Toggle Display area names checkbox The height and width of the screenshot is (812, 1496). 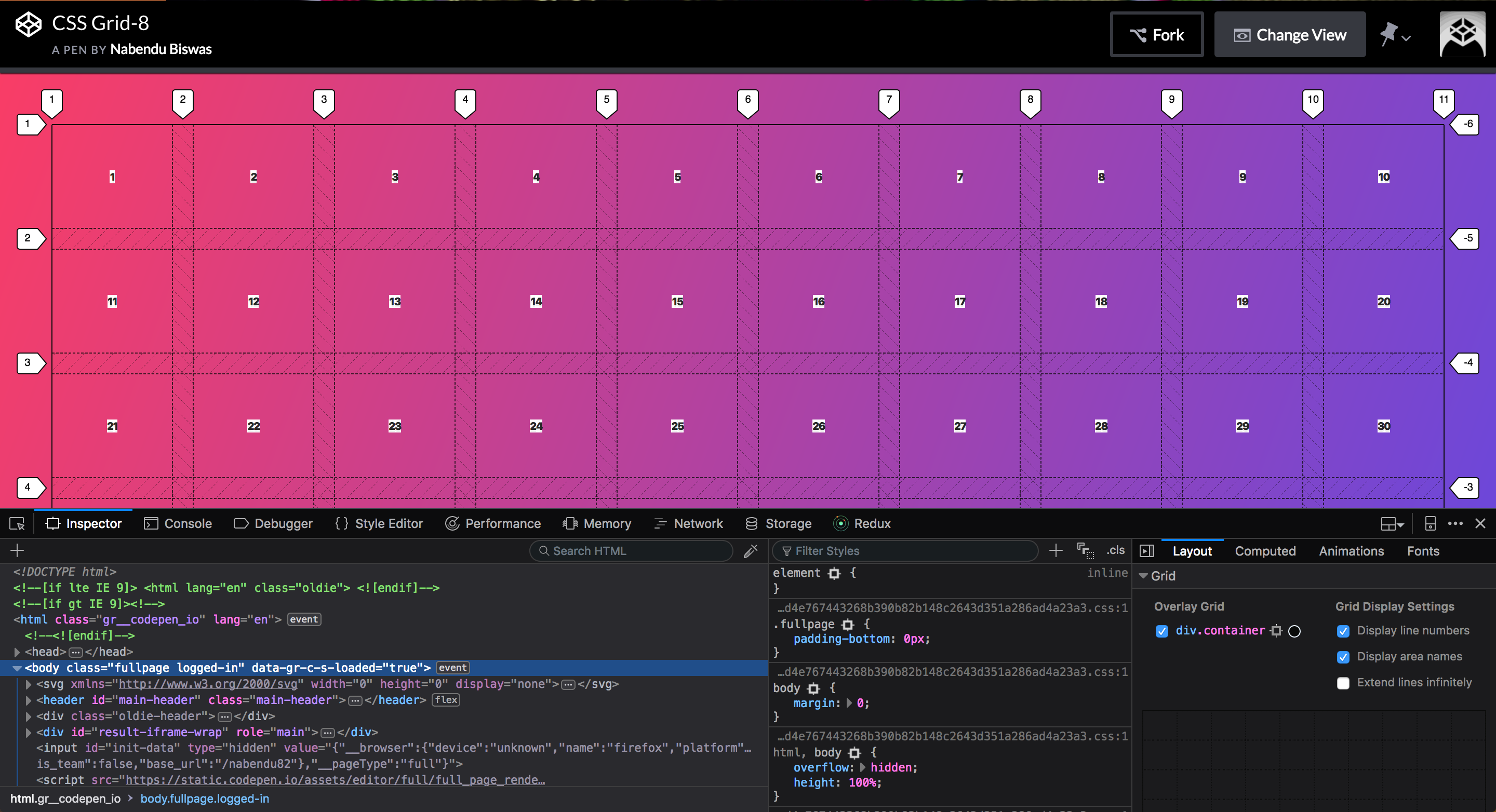[x=1343, y=657]
